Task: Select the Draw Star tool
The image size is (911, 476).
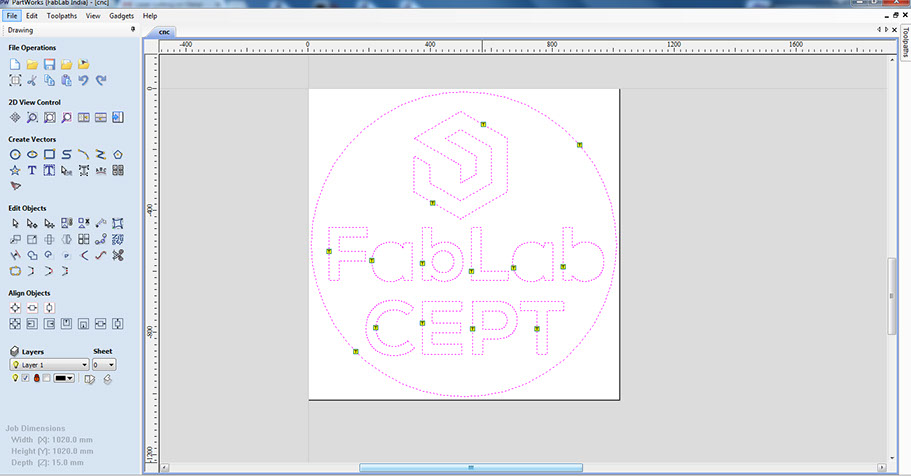Action: [x=15, y=170]
